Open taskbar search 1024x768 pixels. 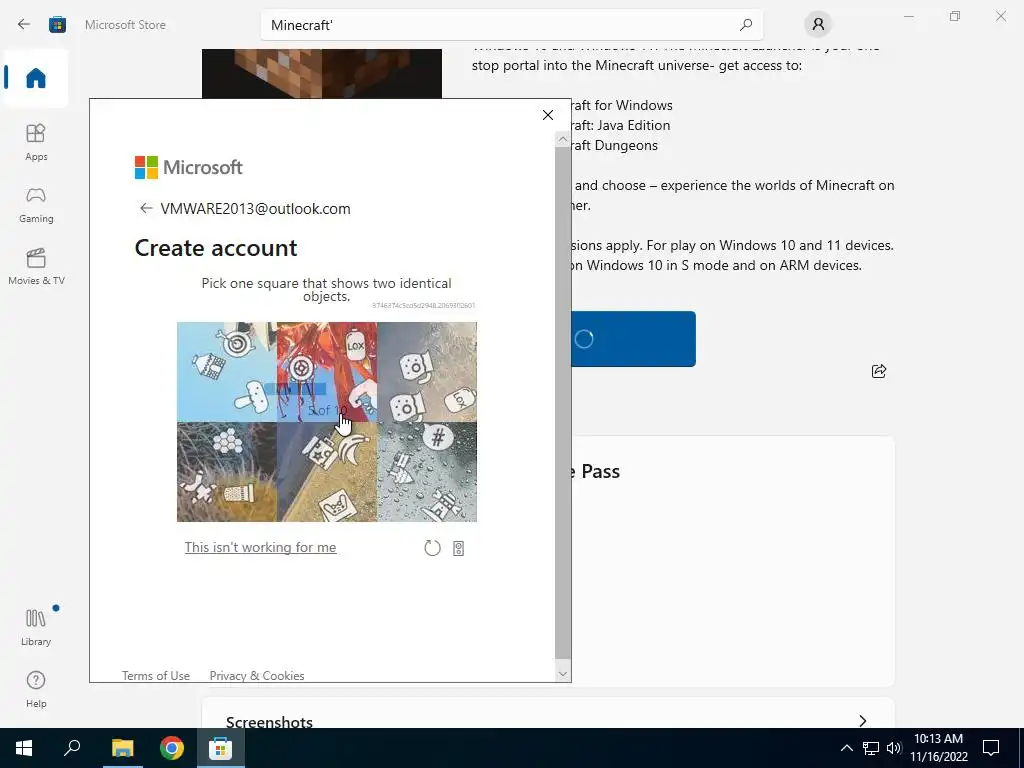pos(72,748)
